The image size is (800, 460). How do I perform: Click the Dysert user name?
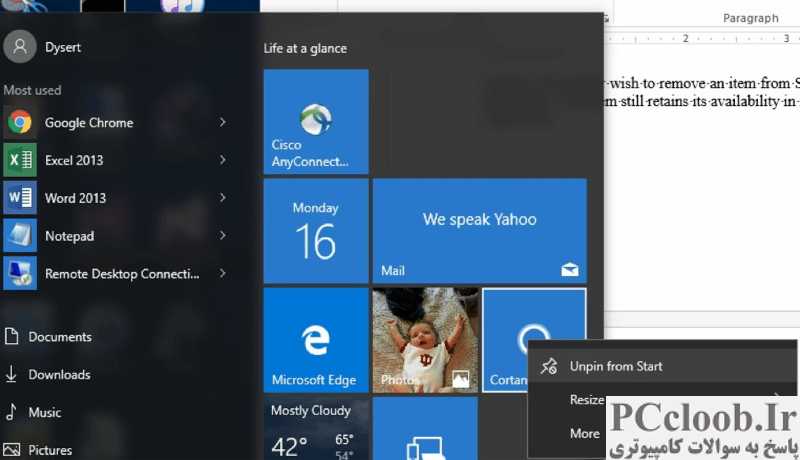pyautogui.click(x=63, y=47)
